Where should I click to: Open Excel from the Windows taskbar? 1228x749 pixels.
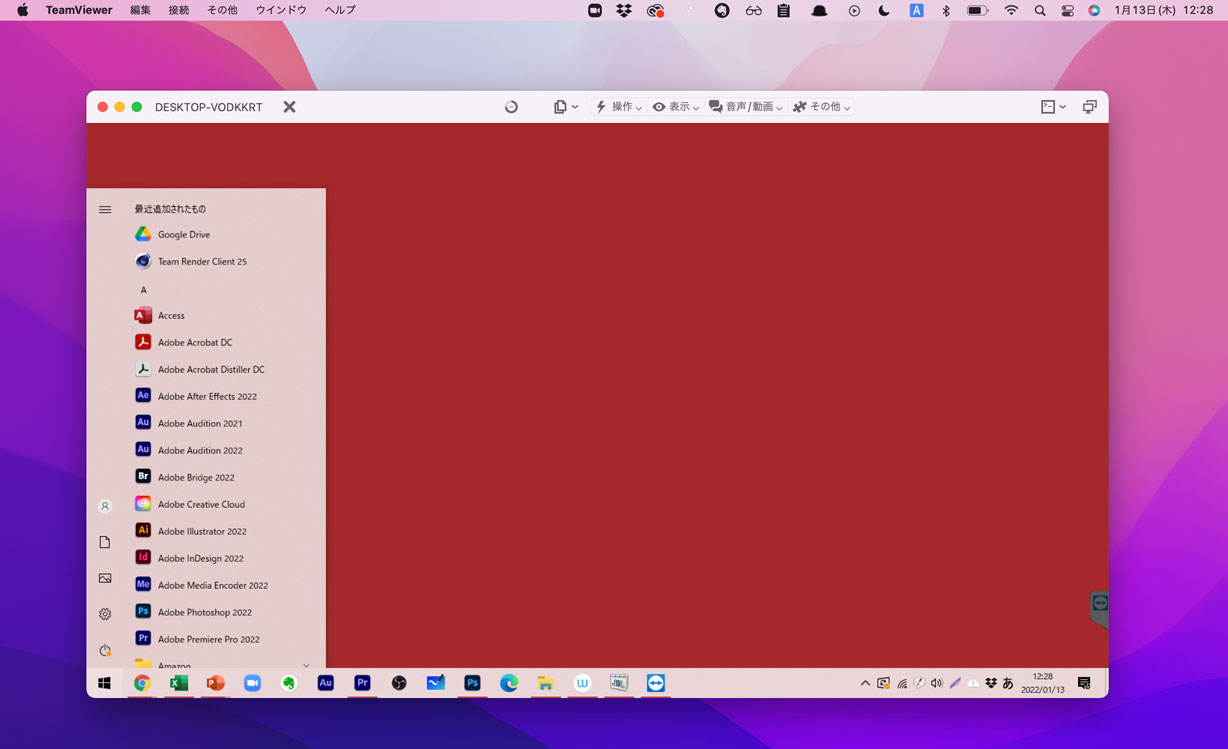point(179,683)
